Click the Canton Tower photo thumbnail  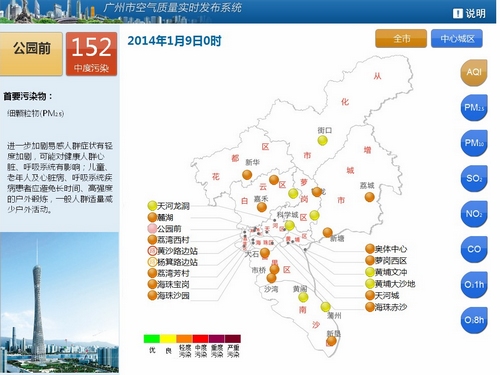[60, 303]
